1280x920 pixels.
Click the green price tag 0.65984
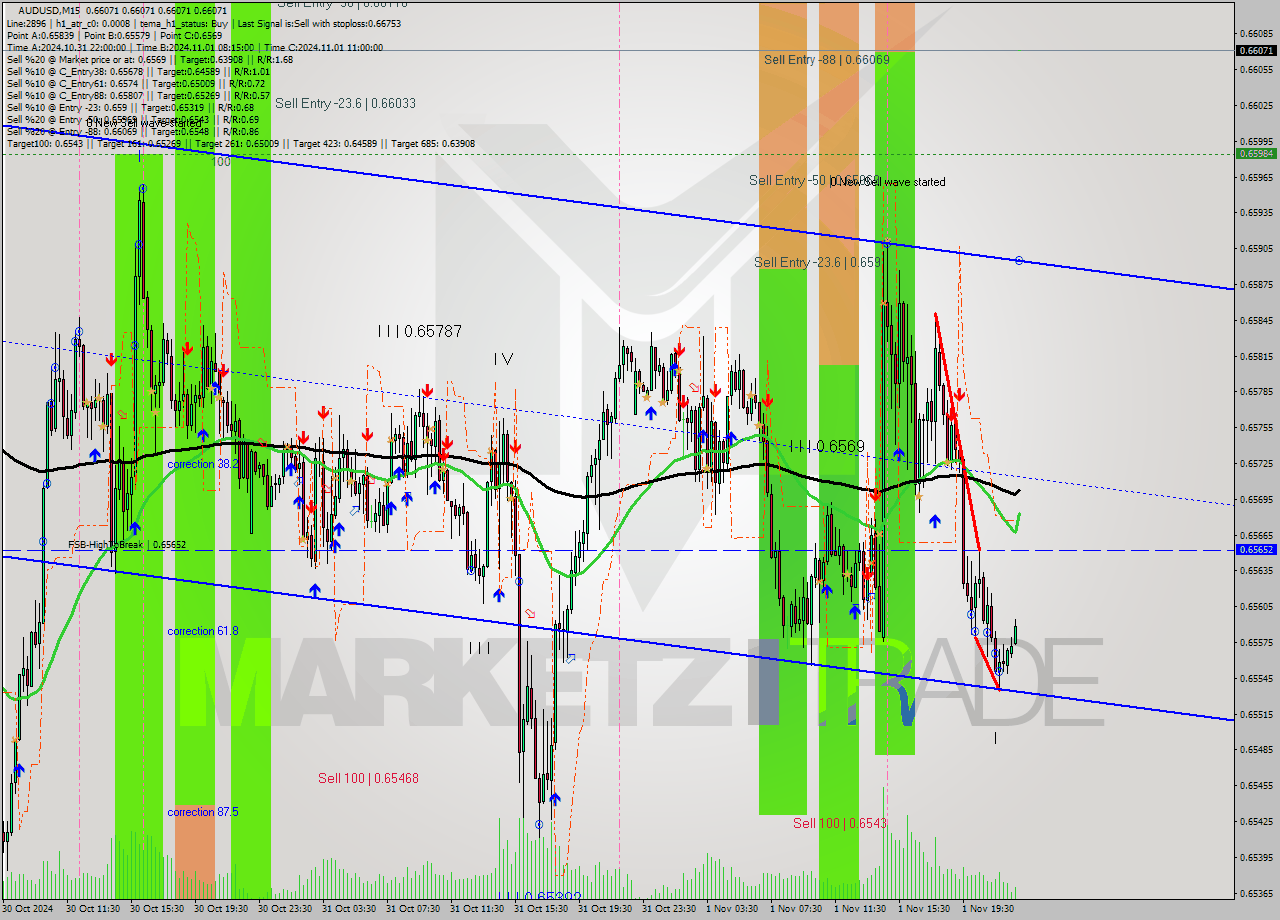point(1256,153)
